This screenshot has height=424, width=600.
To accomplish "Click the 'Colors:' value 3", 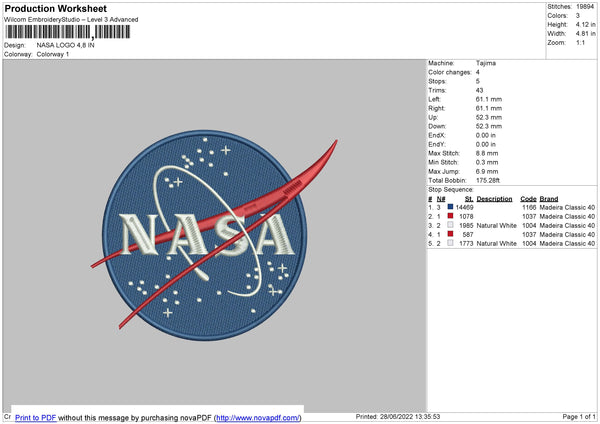I will tap(578, 16).
